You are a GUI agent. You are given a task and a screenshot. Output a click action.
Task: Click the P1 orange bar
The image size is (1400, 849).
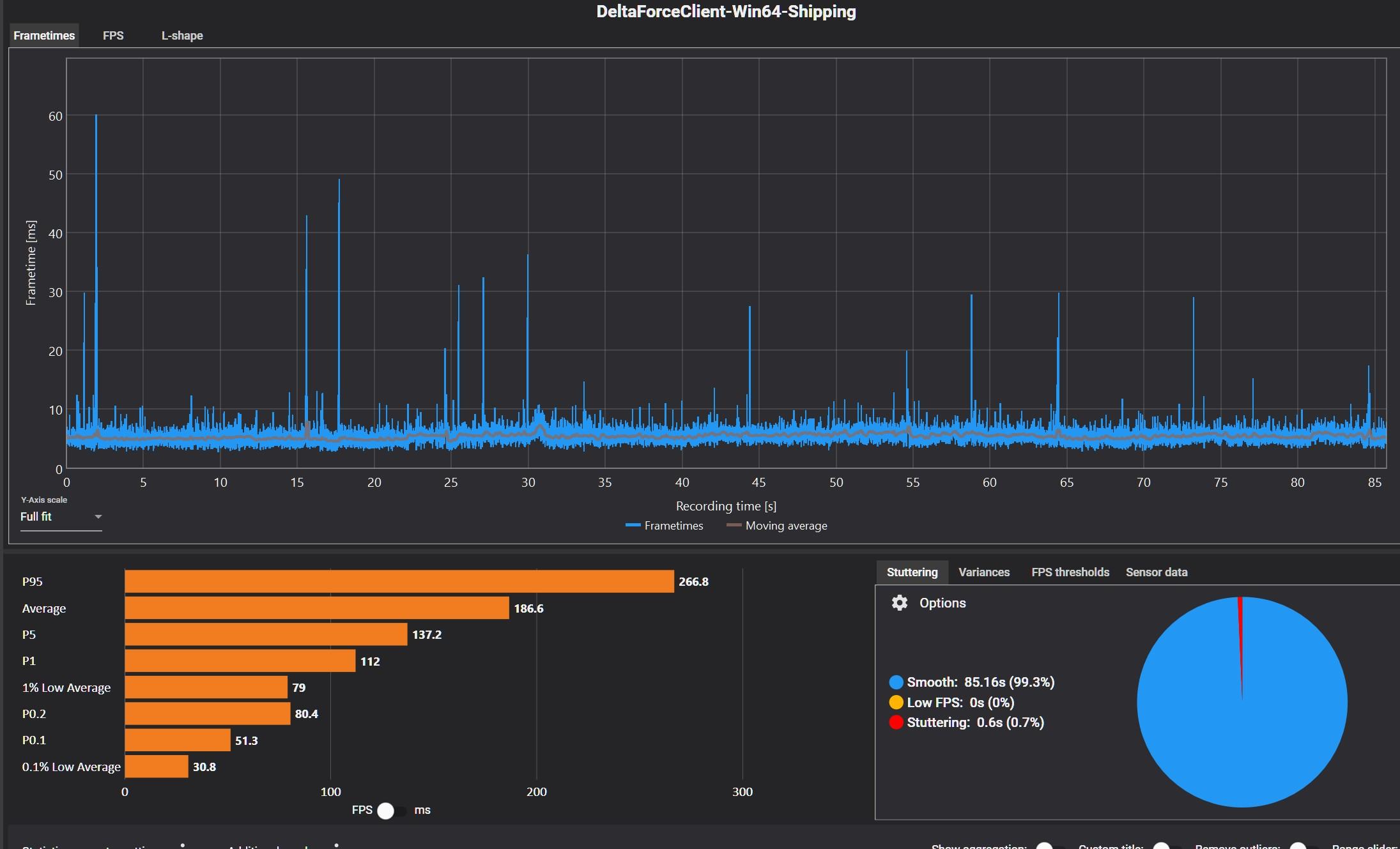(x=240, y=661)
